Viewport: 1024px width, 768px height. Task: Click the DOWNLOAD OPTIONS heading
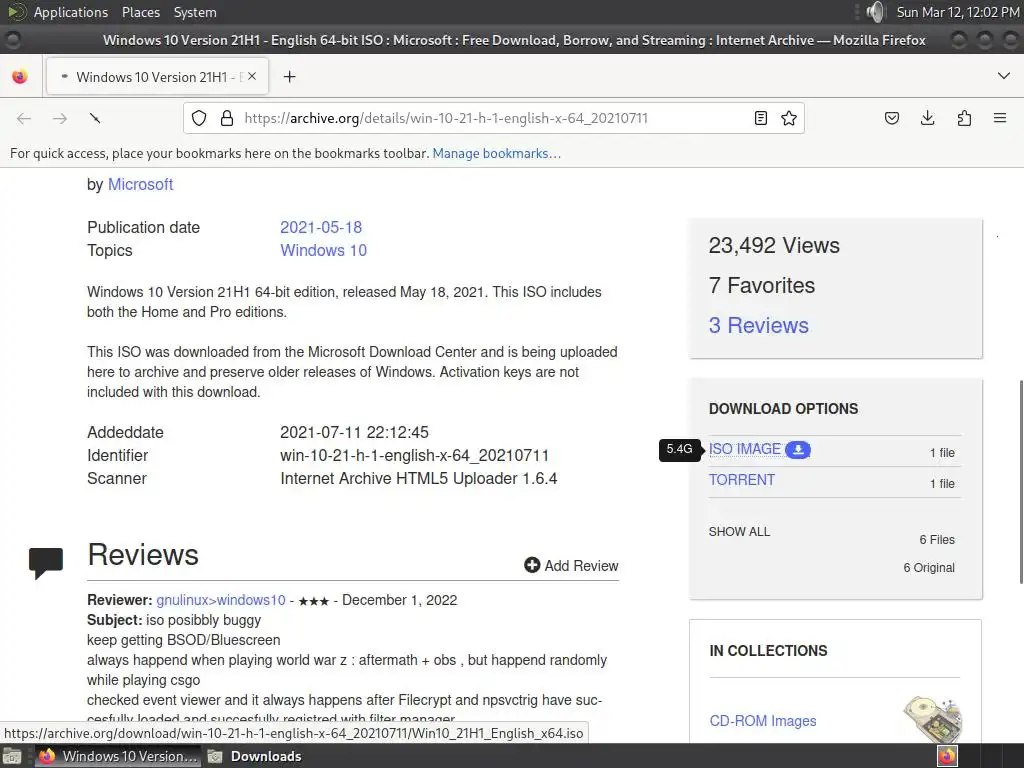point(783,409)
